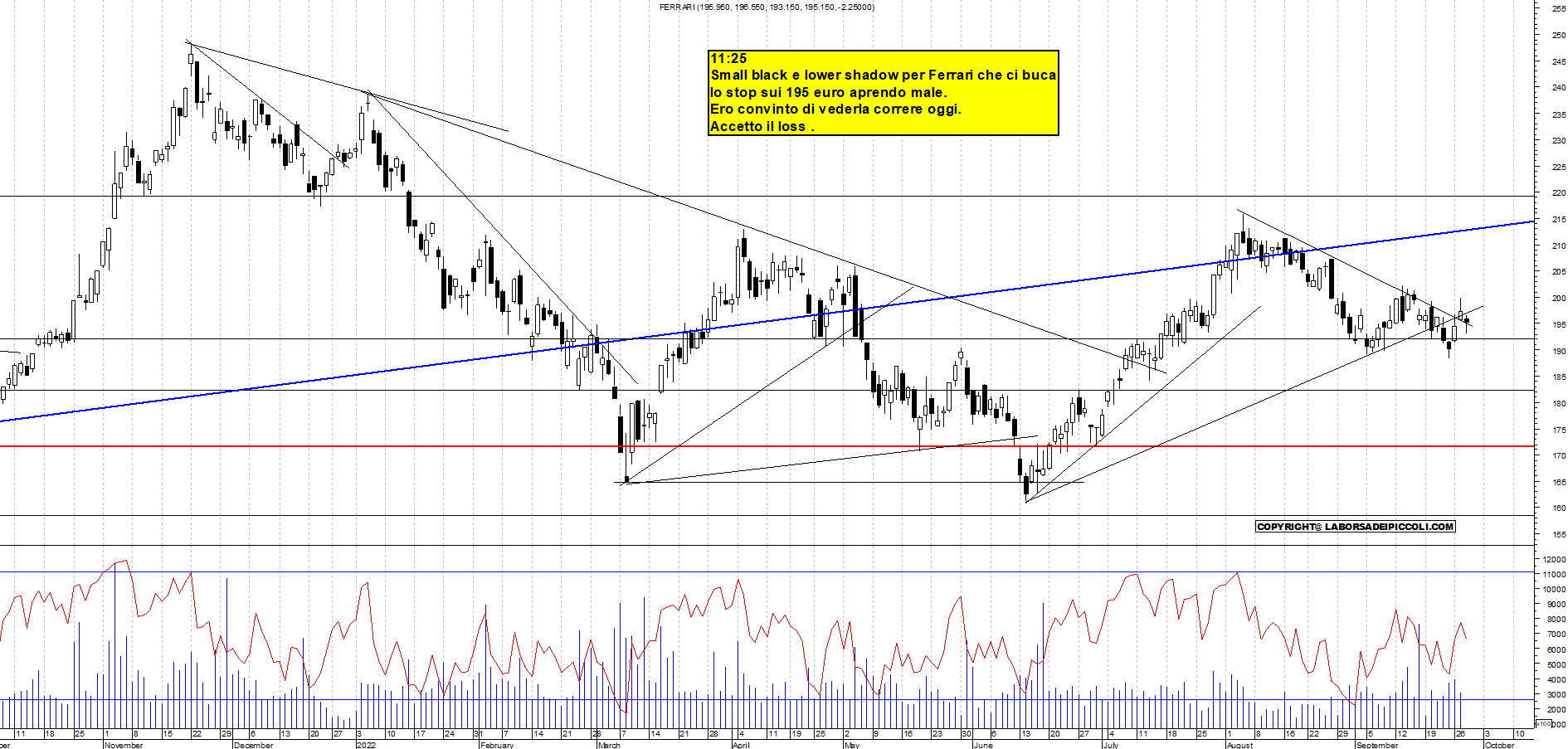Click the 'Accetto il loss .' line
The height and width of the screenshot is (749, 1568).
tap(762, 126)
